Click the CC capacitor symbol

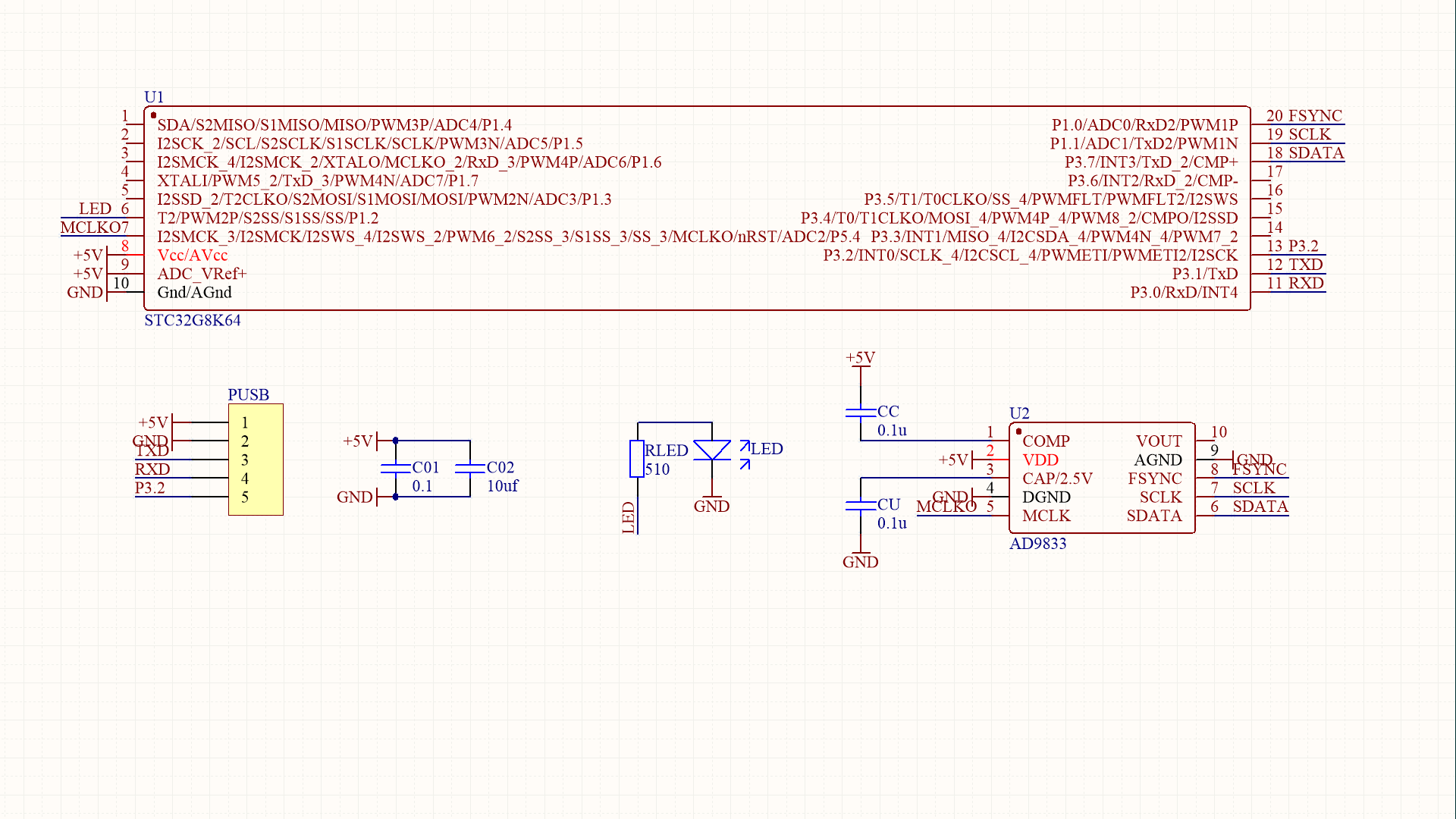(x=861, y=413)
